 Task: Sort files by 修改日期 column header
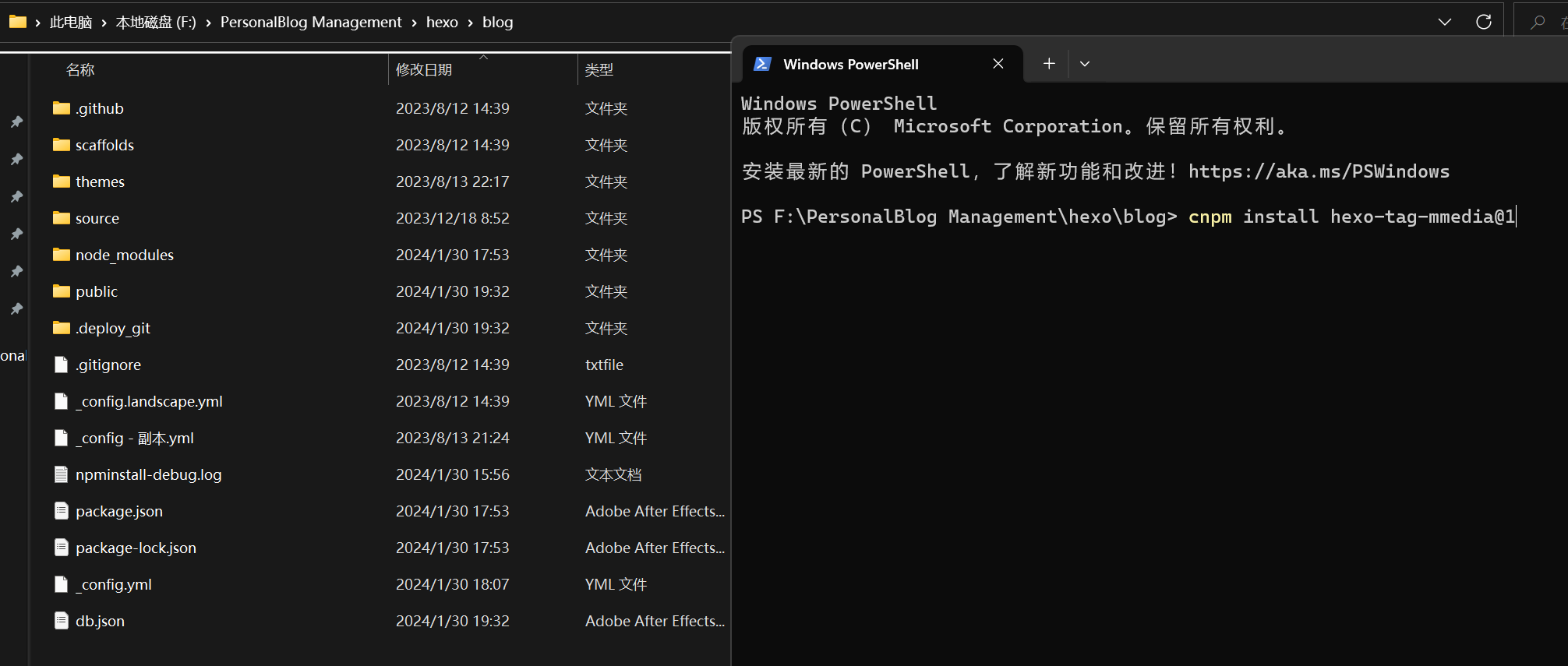pyautogui.click(x=424, y=70)
